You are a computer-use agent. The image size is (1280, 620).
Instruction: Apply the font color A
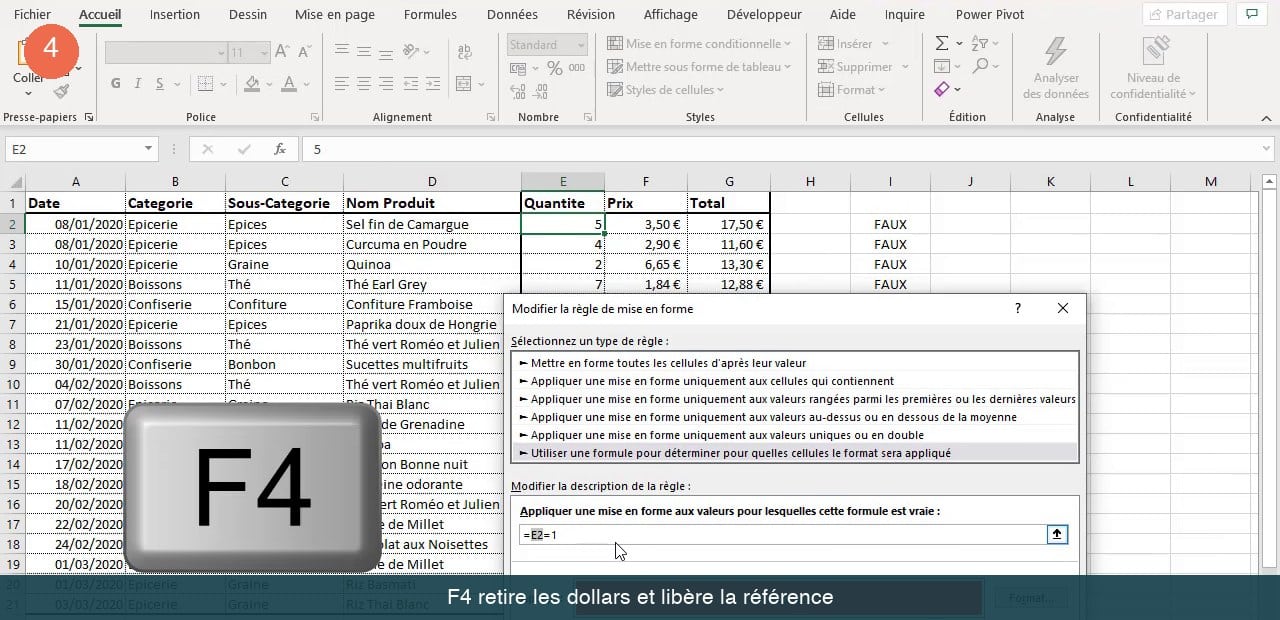click(x=289, y=84)
